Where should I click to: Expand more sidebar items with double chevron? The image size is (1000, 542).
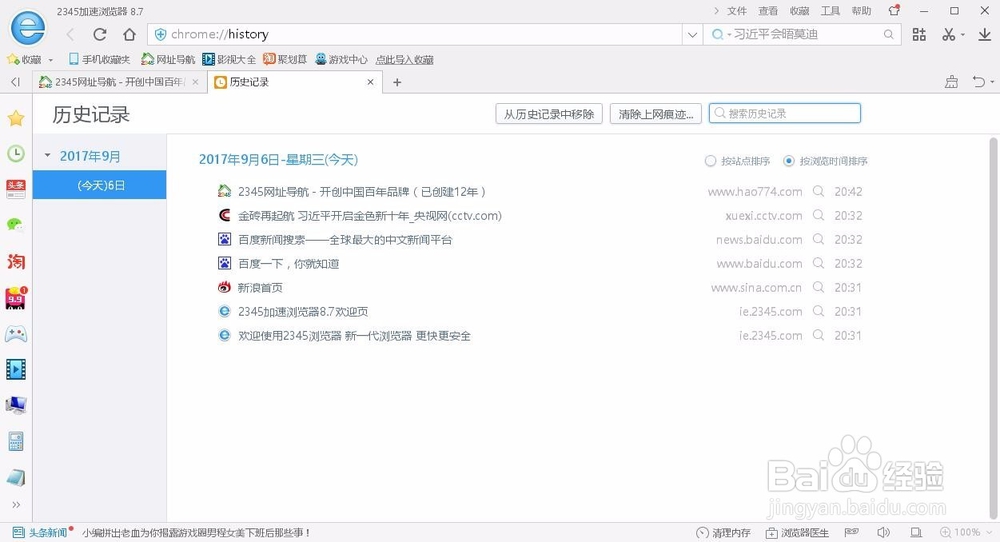(x=16, y=504)
